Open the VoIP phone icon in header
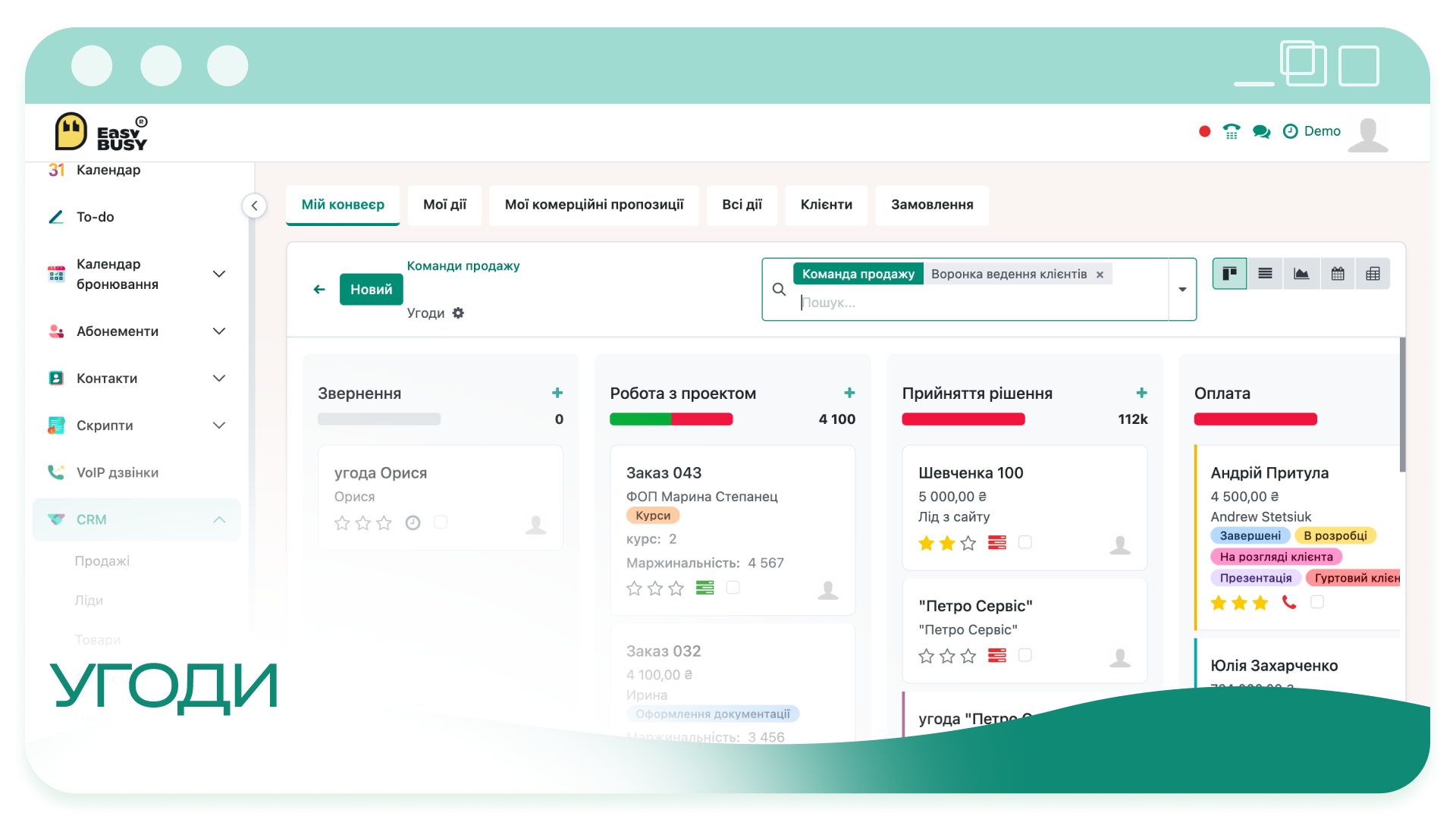Viewport: 1456px width, 819px height. pyautogui.click(x=1232, y=132)
